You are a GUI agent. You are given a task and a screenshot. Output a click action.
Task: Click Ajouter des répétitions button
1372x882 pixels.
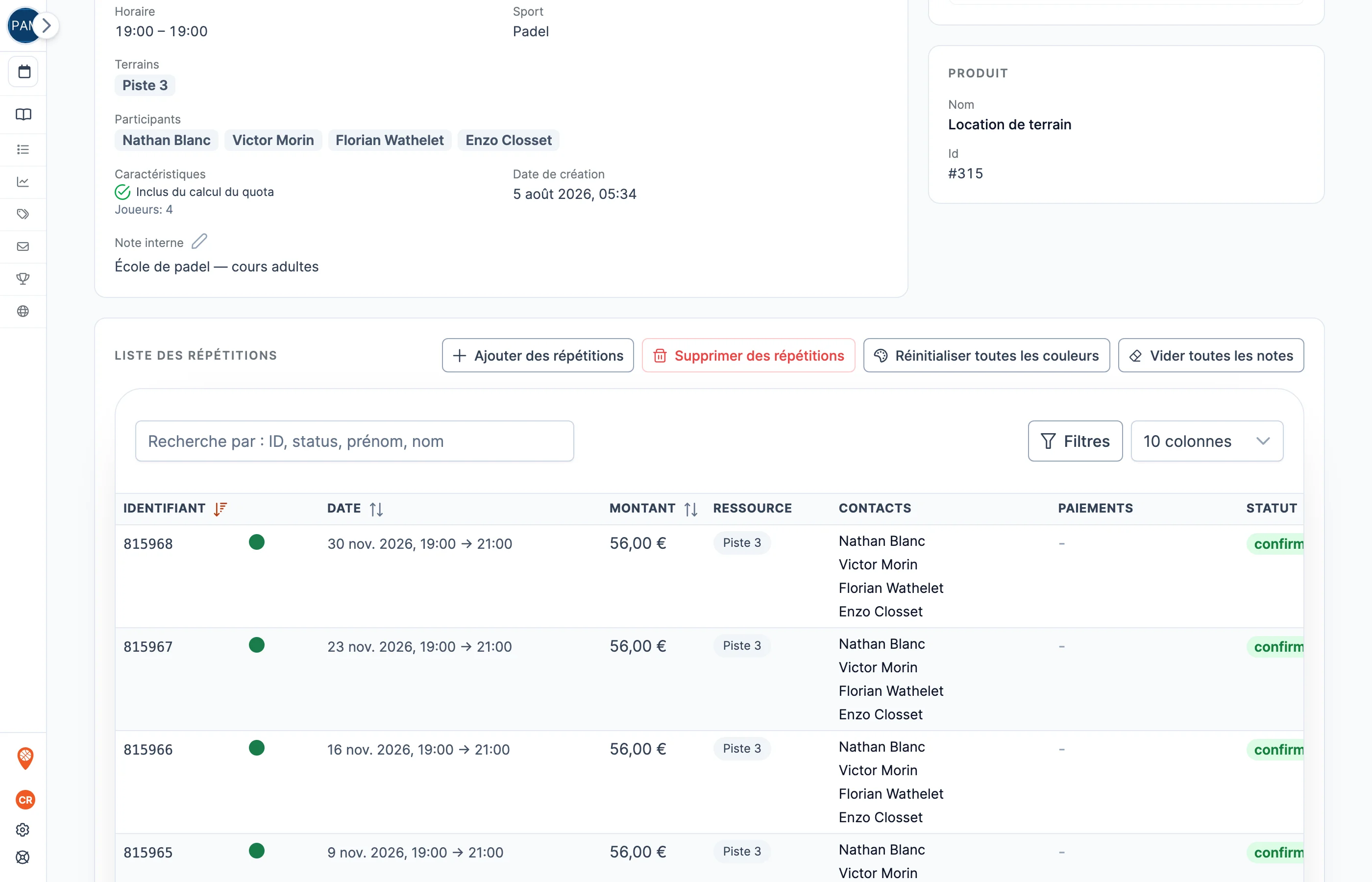pos(538,356)
